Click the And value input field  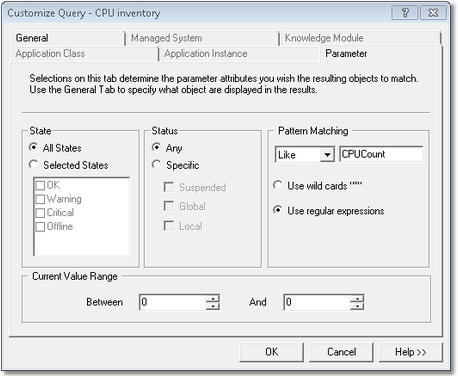(317, 302)
